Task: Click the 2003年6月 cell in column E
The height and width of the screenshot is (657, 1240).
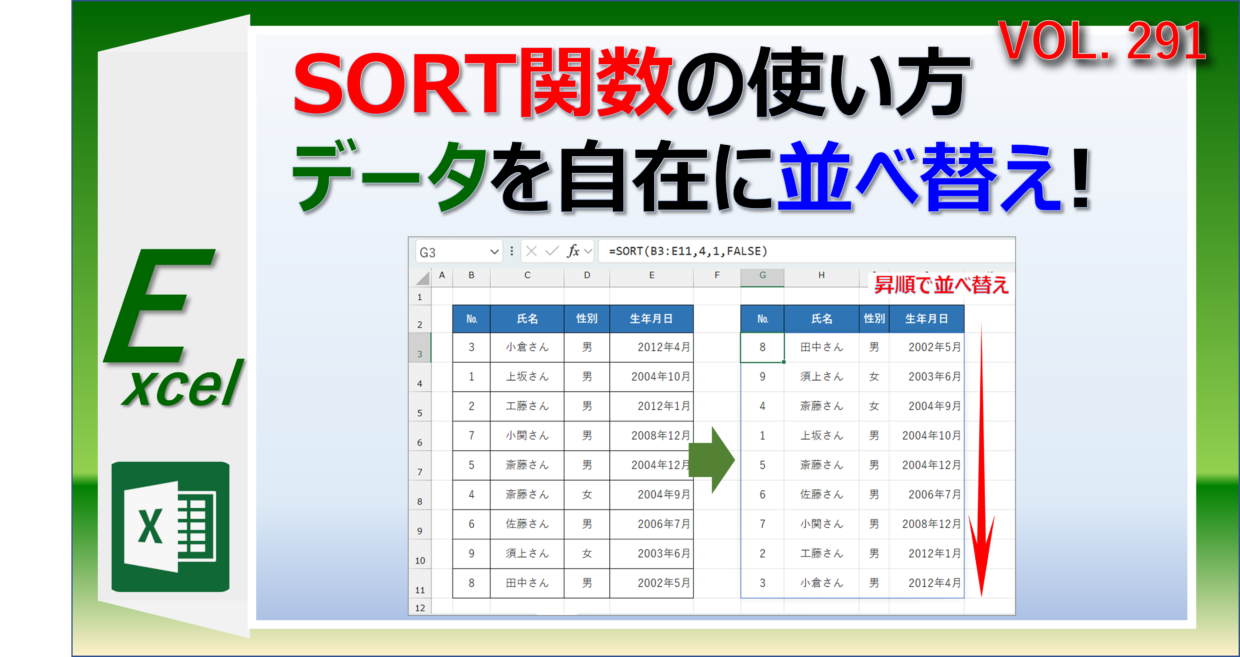Action: (x=651, y=553)
